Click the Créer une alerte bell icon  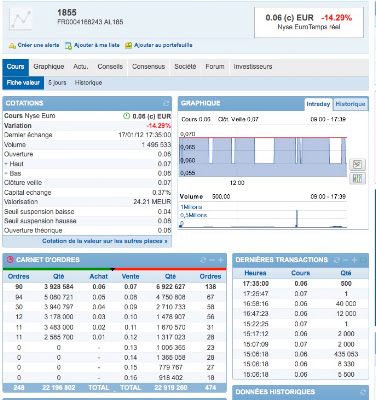click(12, 46)
